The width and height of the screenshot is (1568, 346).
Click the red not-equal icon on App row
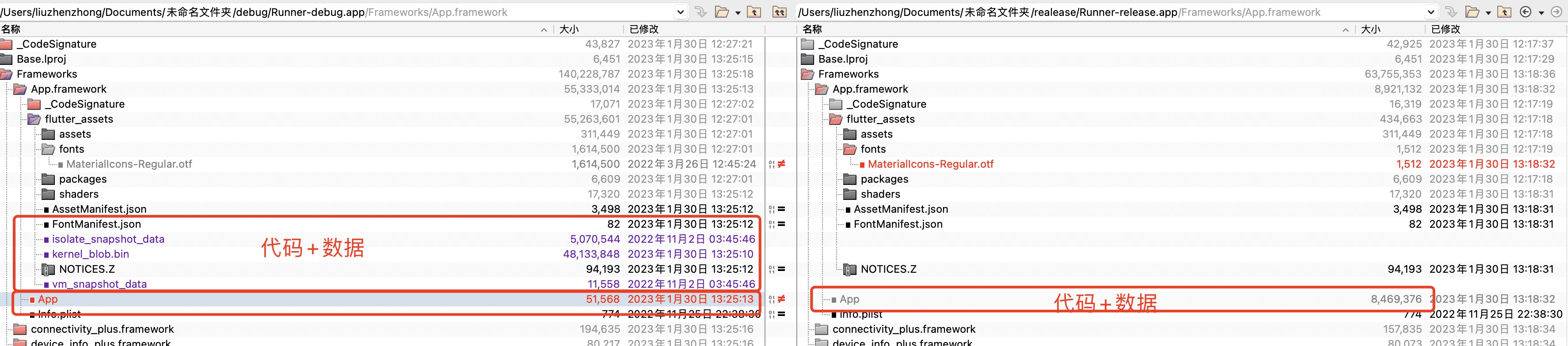click(x=781, y=299)
